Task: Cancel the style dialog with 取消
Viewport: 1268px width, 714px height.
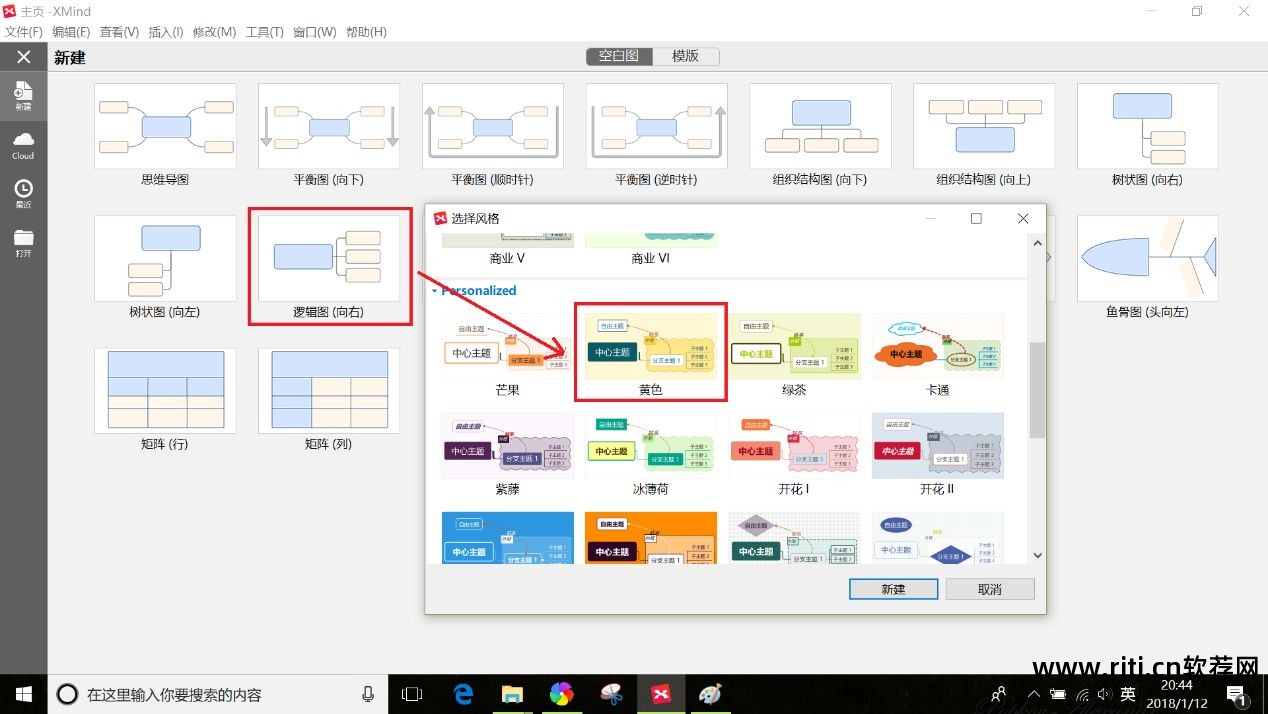Action: pos(989,589)
